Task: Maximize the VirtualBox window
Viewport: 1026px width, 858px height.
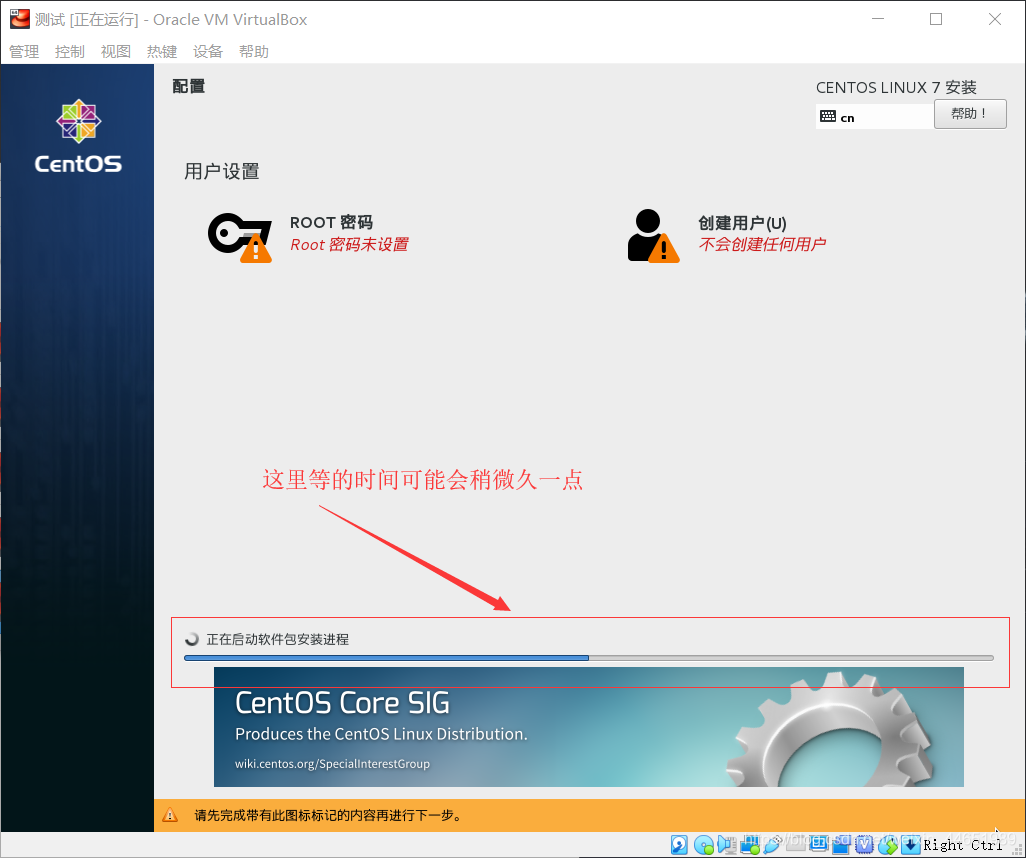Action: point(936,19)
